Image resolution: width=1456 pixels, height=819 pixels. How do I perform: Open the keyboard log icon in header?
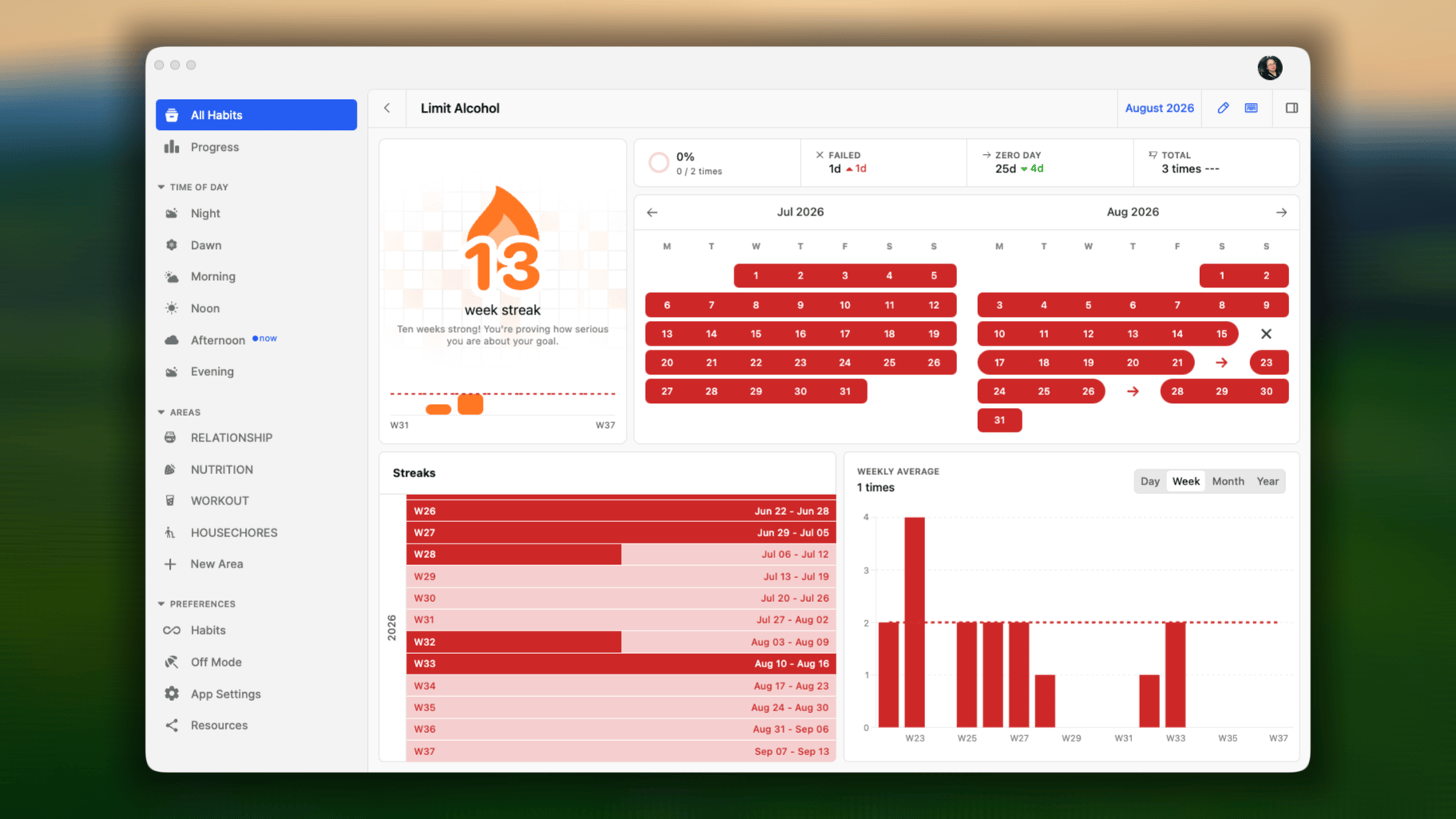click(1252, 108)
